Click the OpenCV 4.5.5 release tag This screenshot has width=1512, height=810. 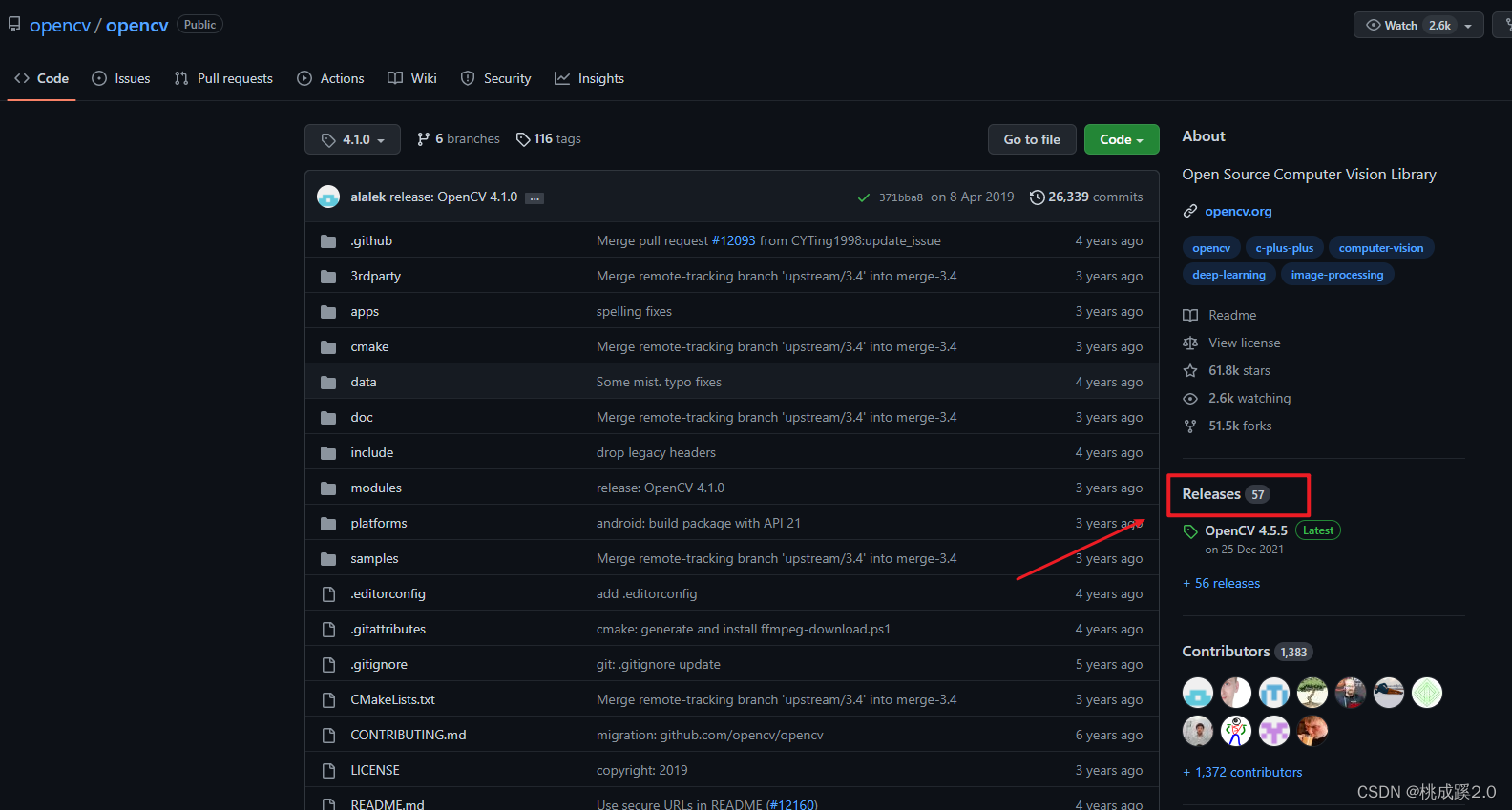1246,530
